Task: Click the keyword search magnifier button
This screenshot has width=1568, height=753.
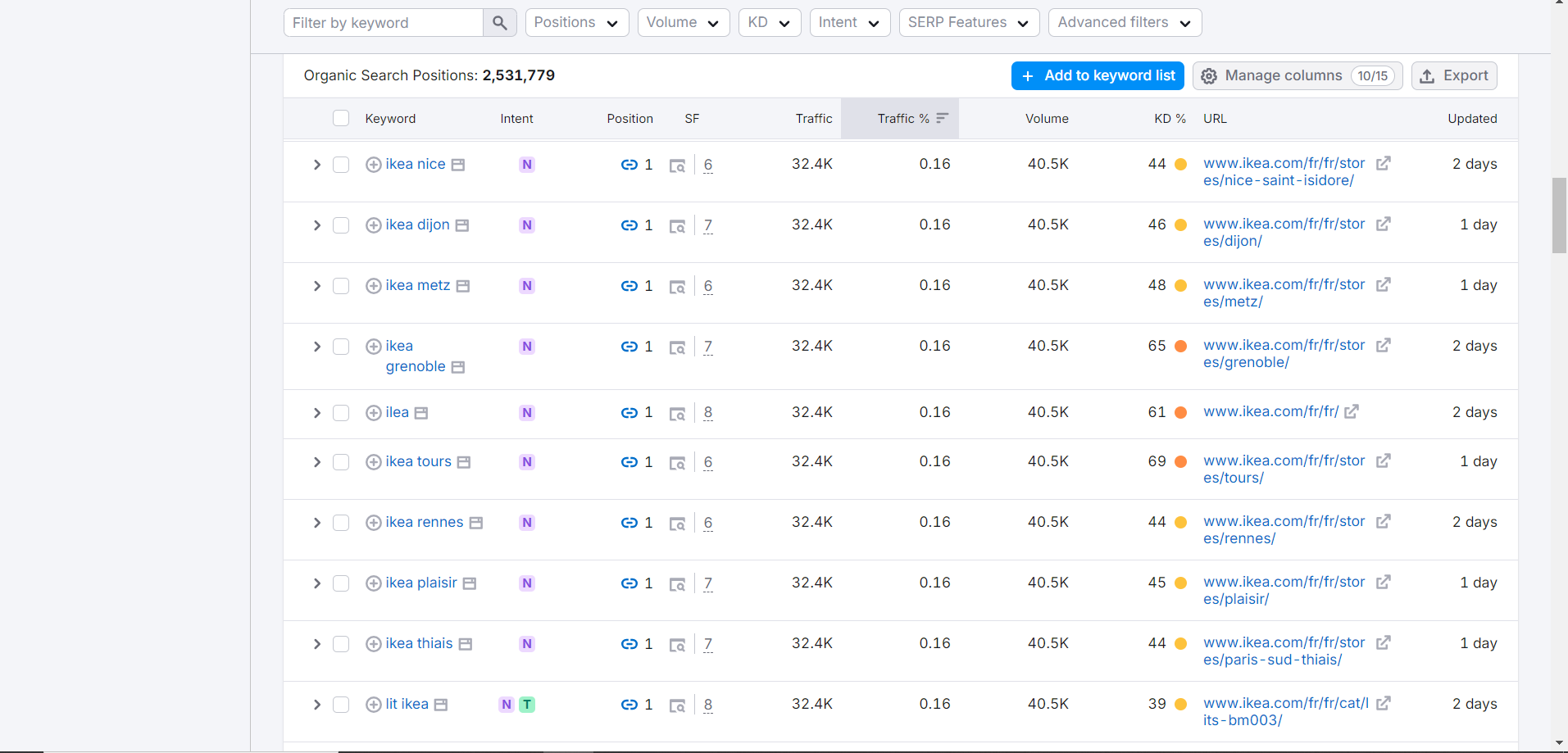Action: (500, 23)
